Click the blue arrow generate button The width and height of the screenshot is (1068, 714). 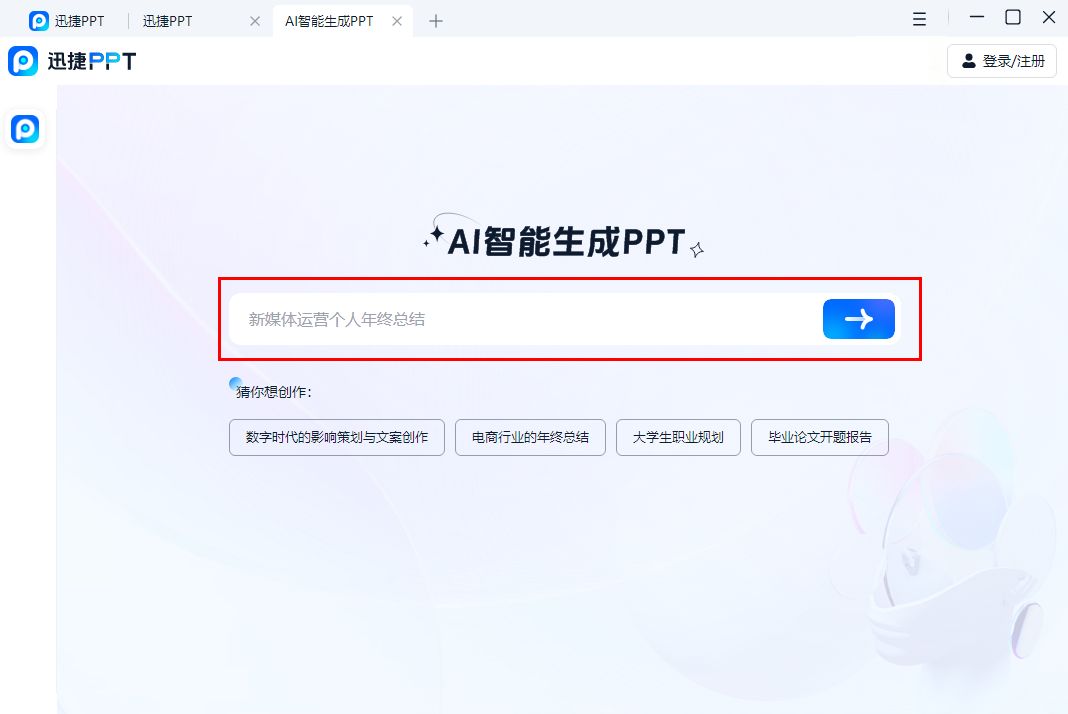tap(858, 319)
